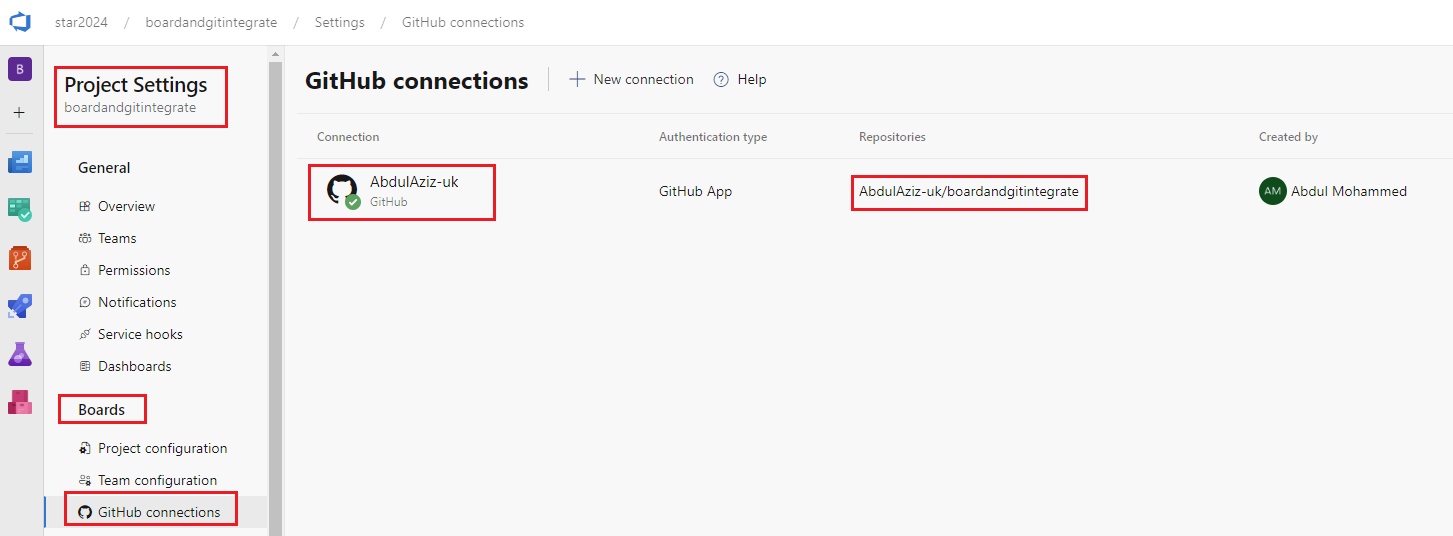Click the Repositories column header
The image size is (1453, 536).
point(892,137)
